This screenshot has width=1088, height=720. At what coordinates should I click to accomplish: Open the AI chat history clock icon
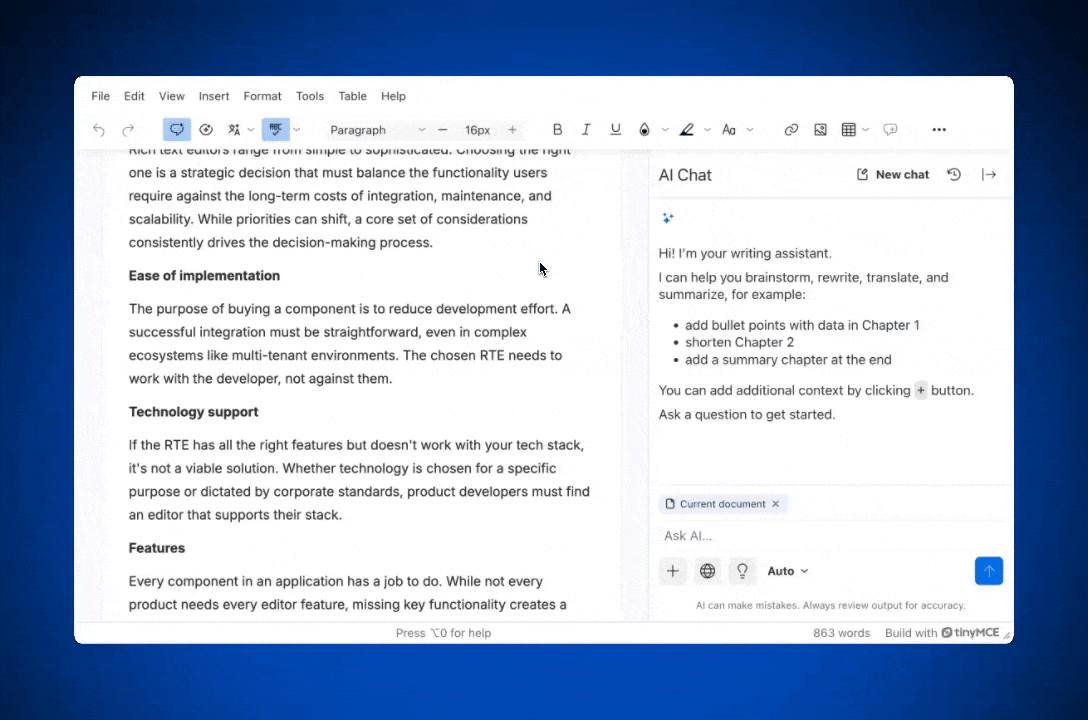(x=954, y=175)
